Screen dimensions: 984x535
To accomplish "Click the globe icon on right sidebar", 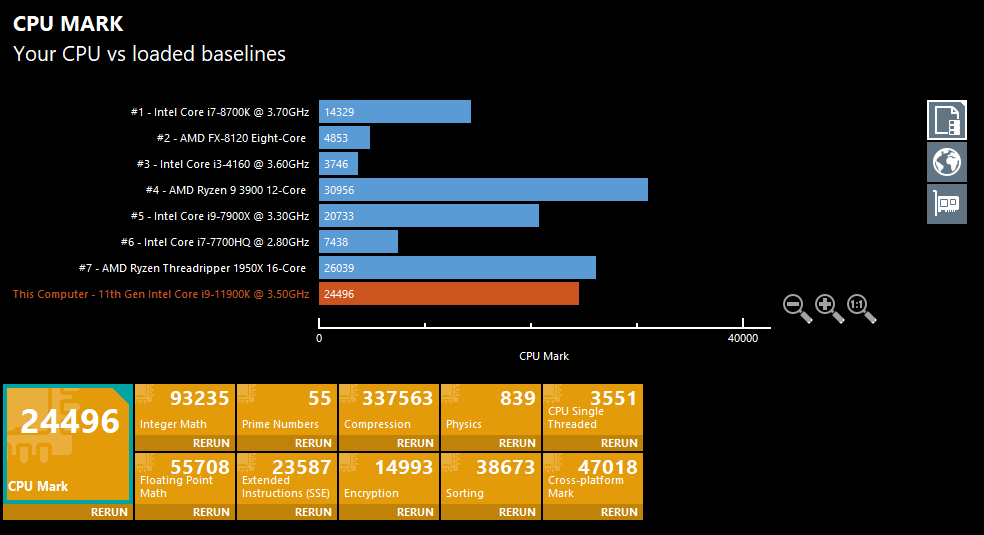I will [x=946, y=162].
